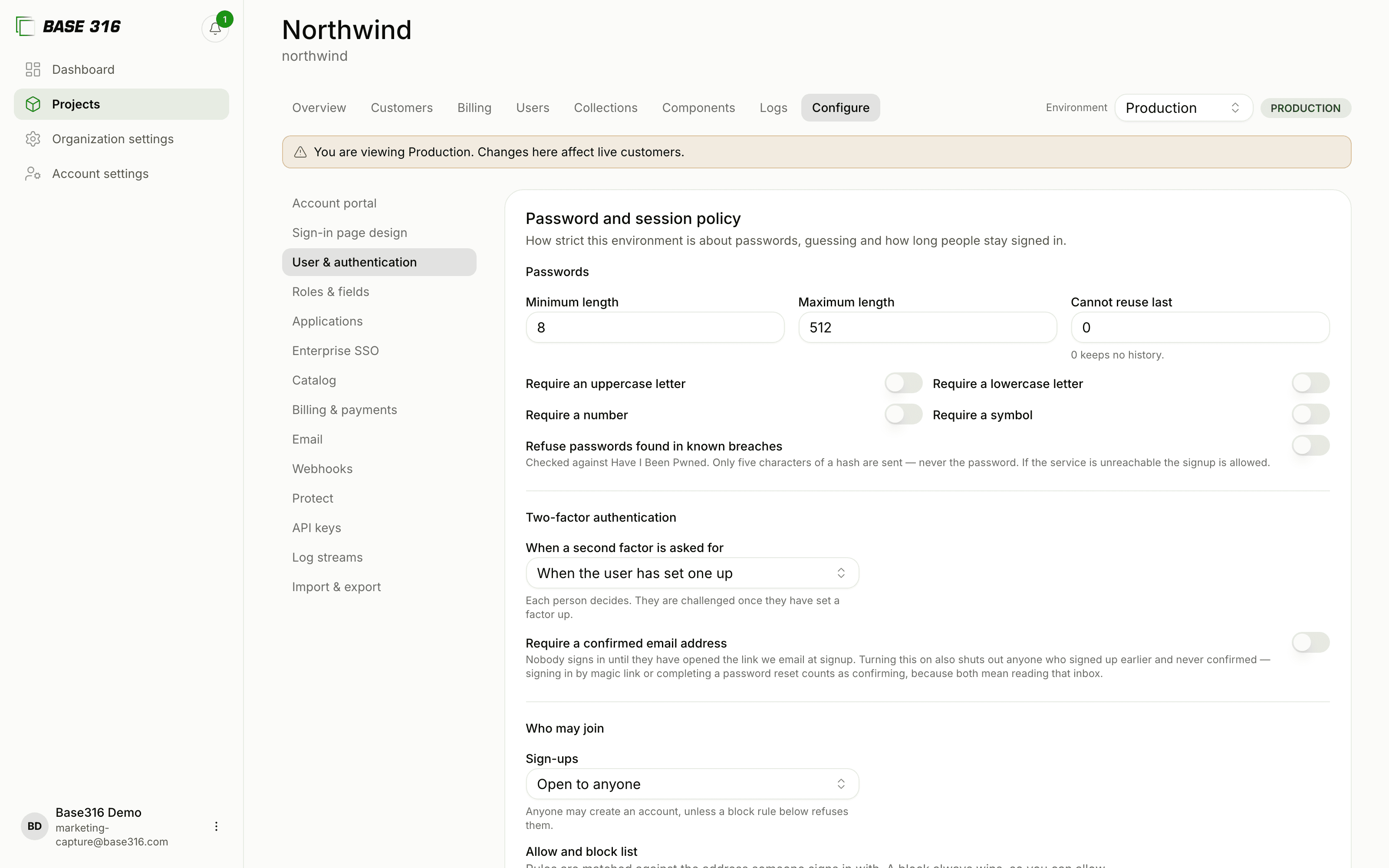Open Protect settings
The image size is (1389, 868).
(x=379, y=498)
